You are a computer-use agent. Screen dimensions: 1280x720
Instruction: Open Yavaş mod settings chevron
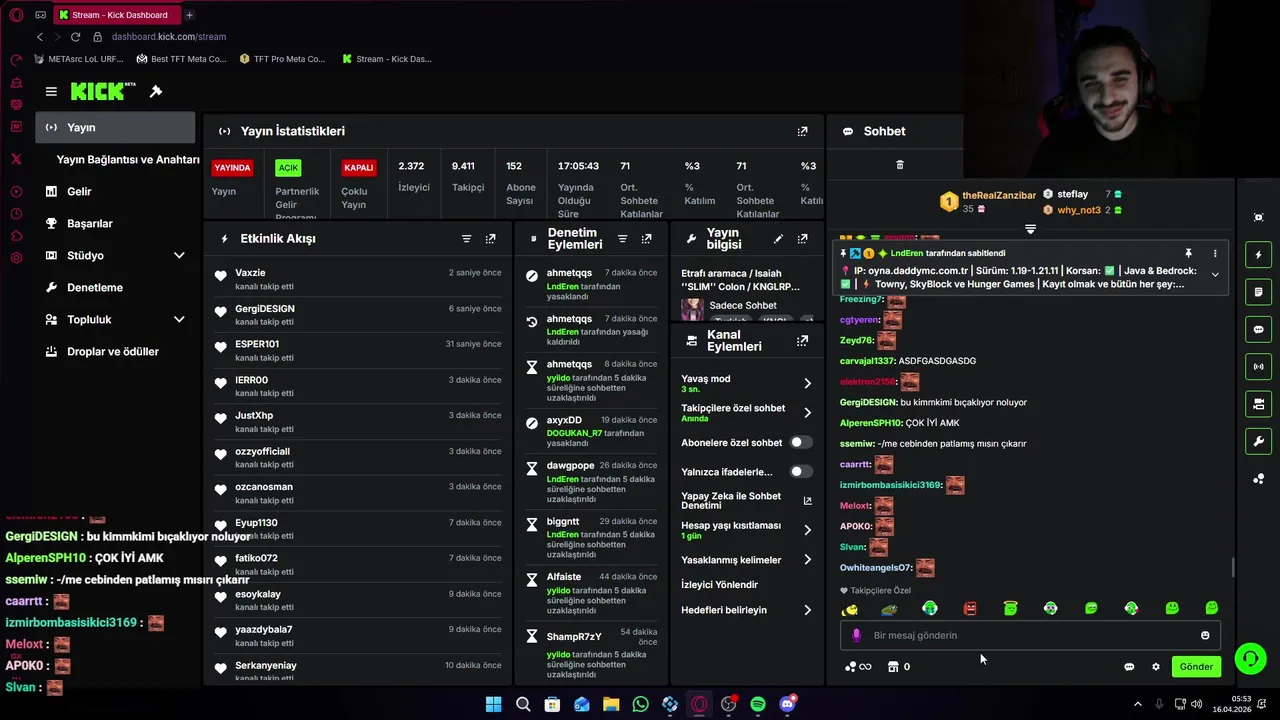click(807, 383)
